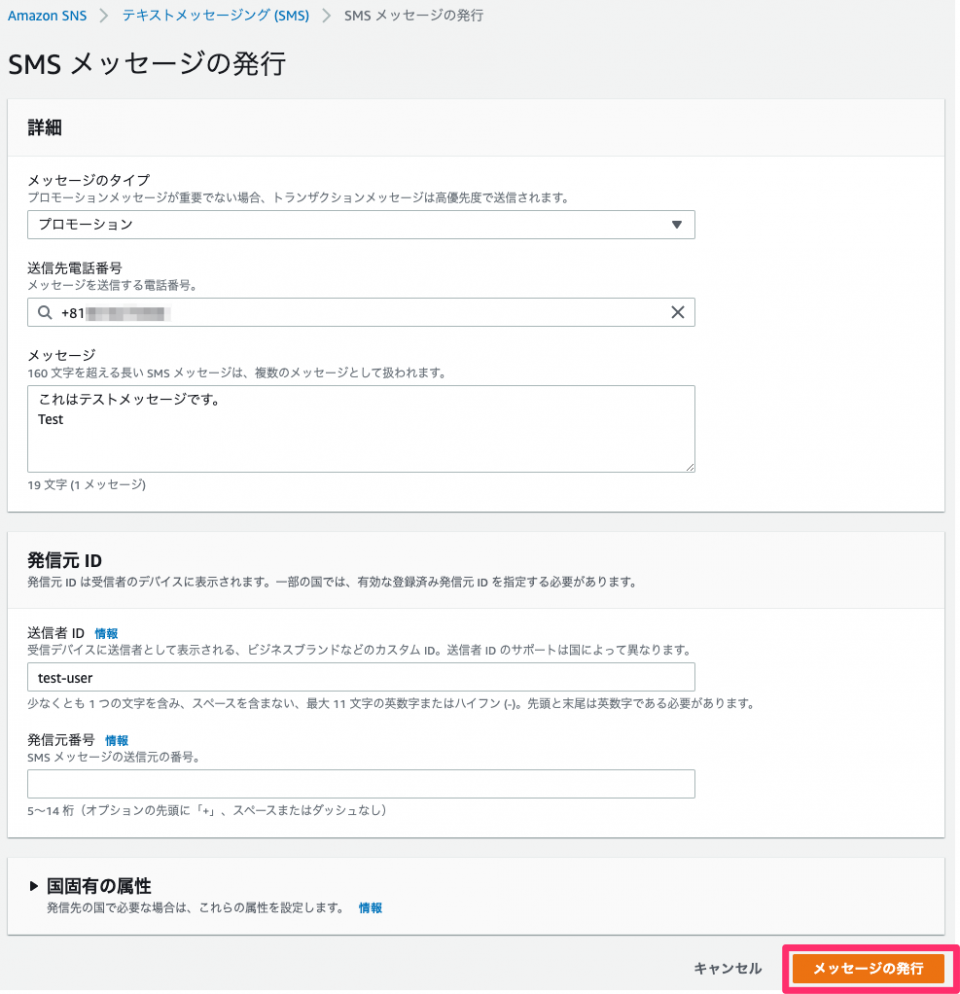Click the 情報 link next to 送信者 ID
Screen dimensions: 960x994
(x=105, y=632)
